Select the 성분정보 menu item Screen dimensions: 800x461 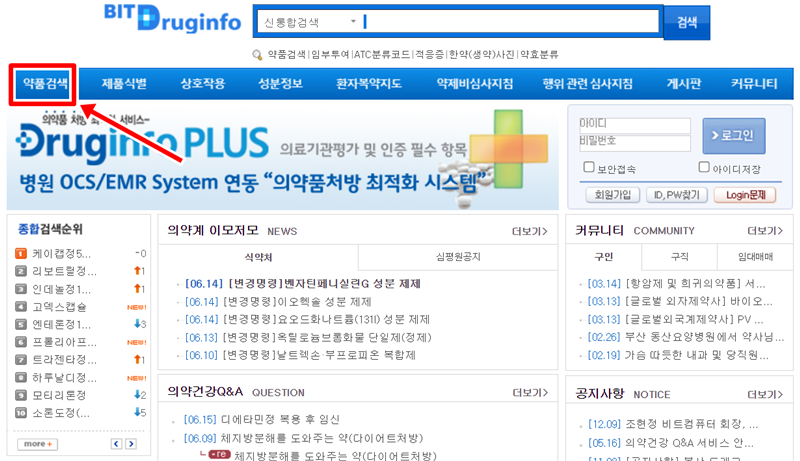pos(280,84)
